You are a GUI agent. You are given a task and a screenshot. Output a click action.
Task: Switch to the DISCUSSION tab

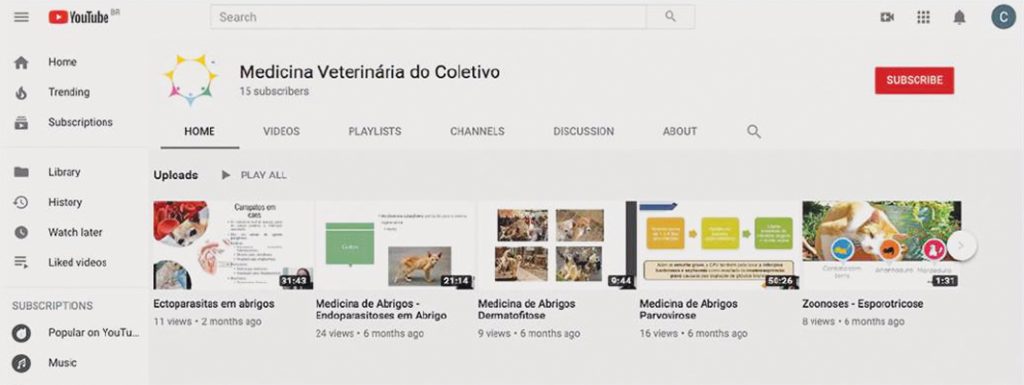point(584,131)
